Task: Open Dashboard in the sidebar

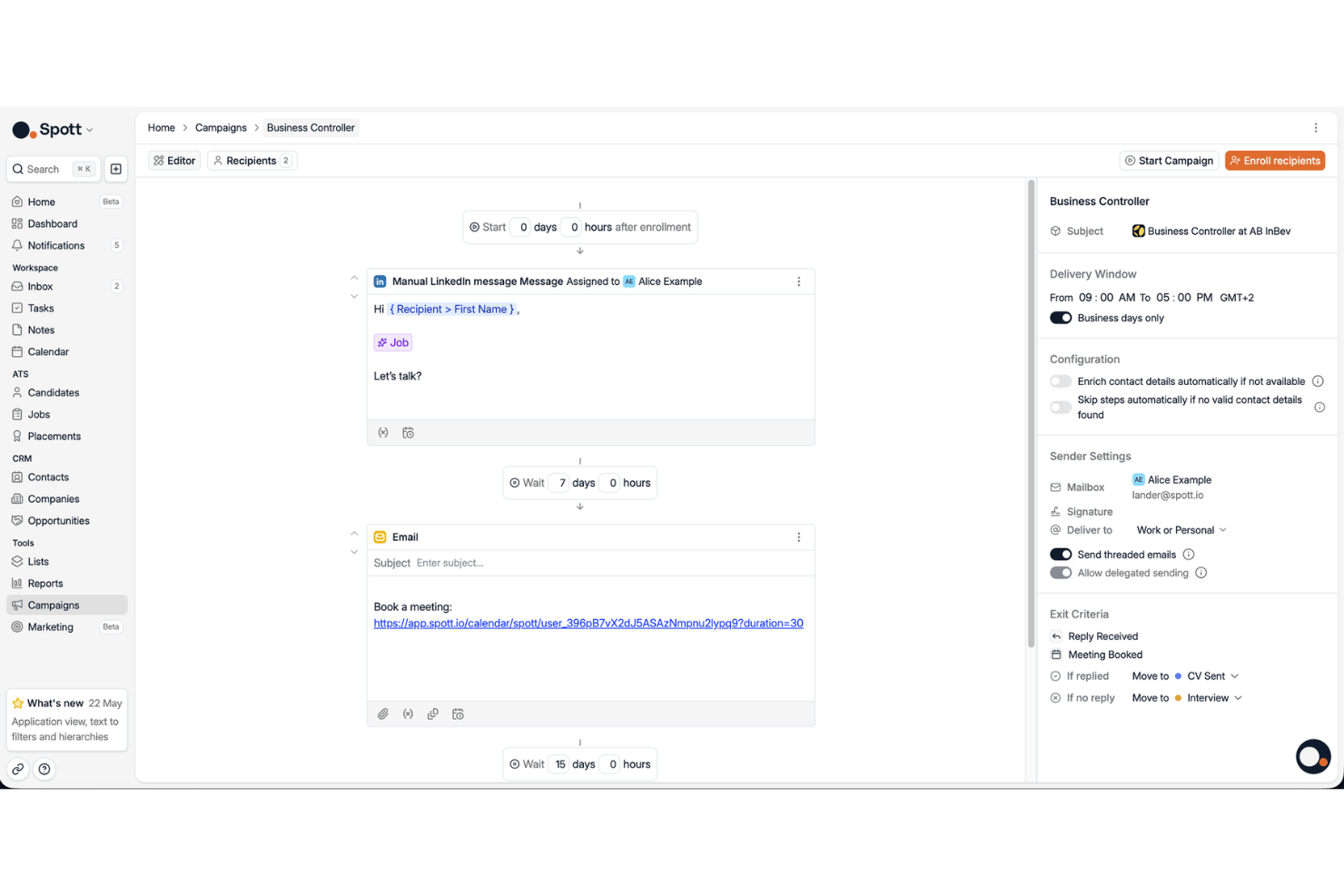Action: pos(67,224)
